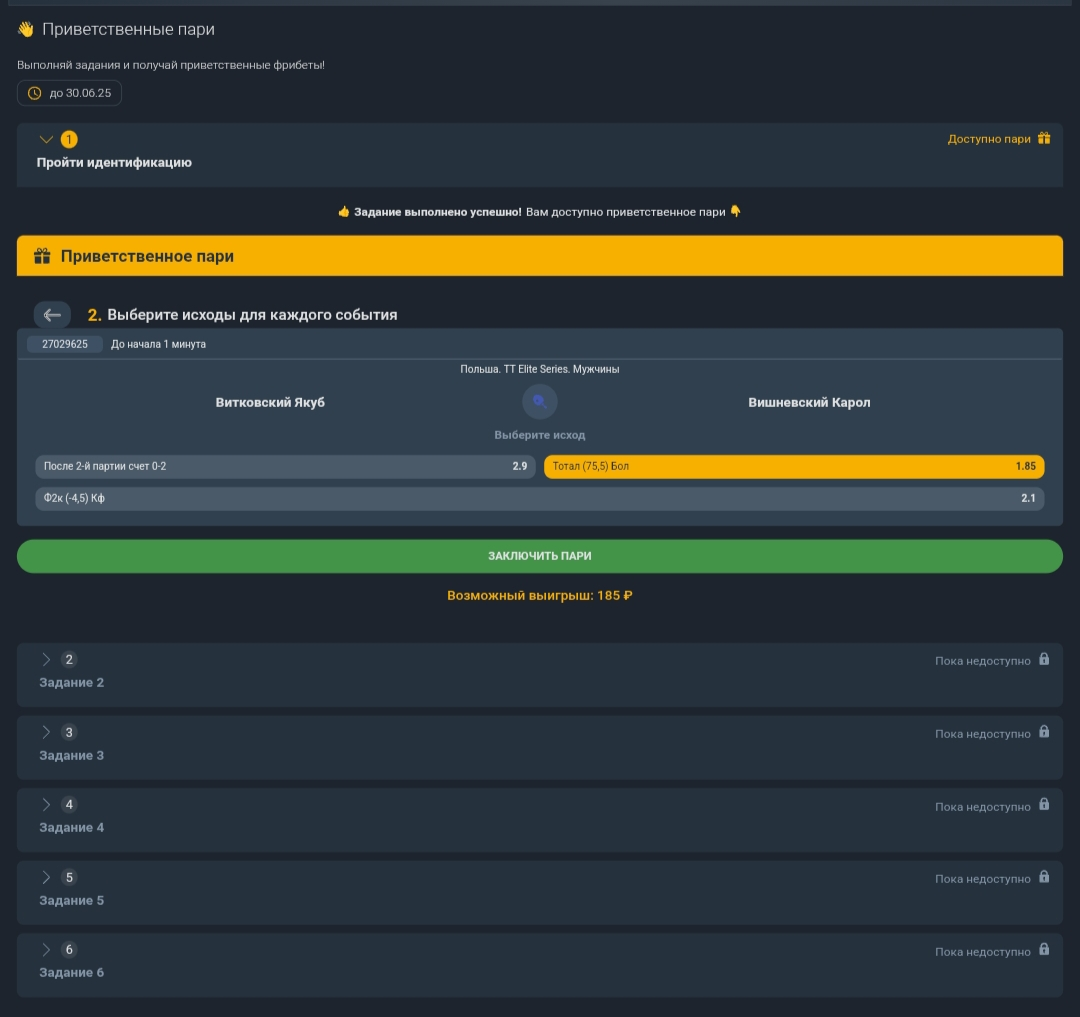Click the clock icon by до 30.06.25
Viewport: 1080px width, 1017px height.
[35, 93]
